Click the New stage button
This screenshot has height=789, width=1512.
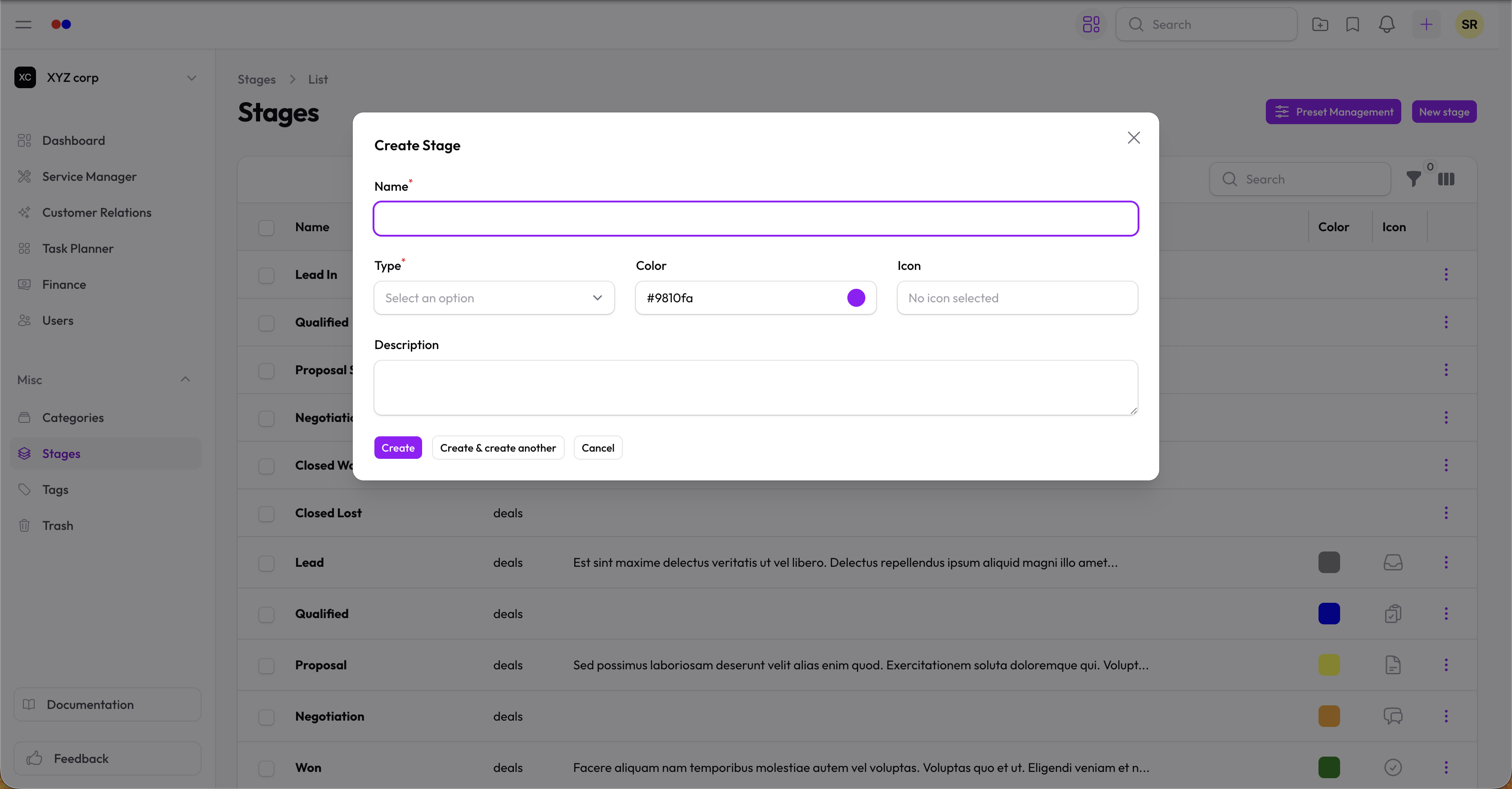coord(1444,112)
